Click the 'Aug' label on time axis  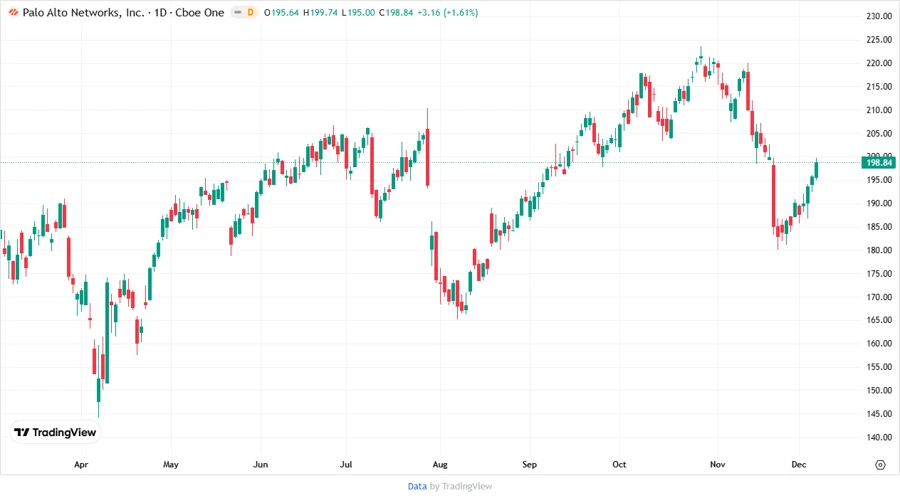[440, 465]
